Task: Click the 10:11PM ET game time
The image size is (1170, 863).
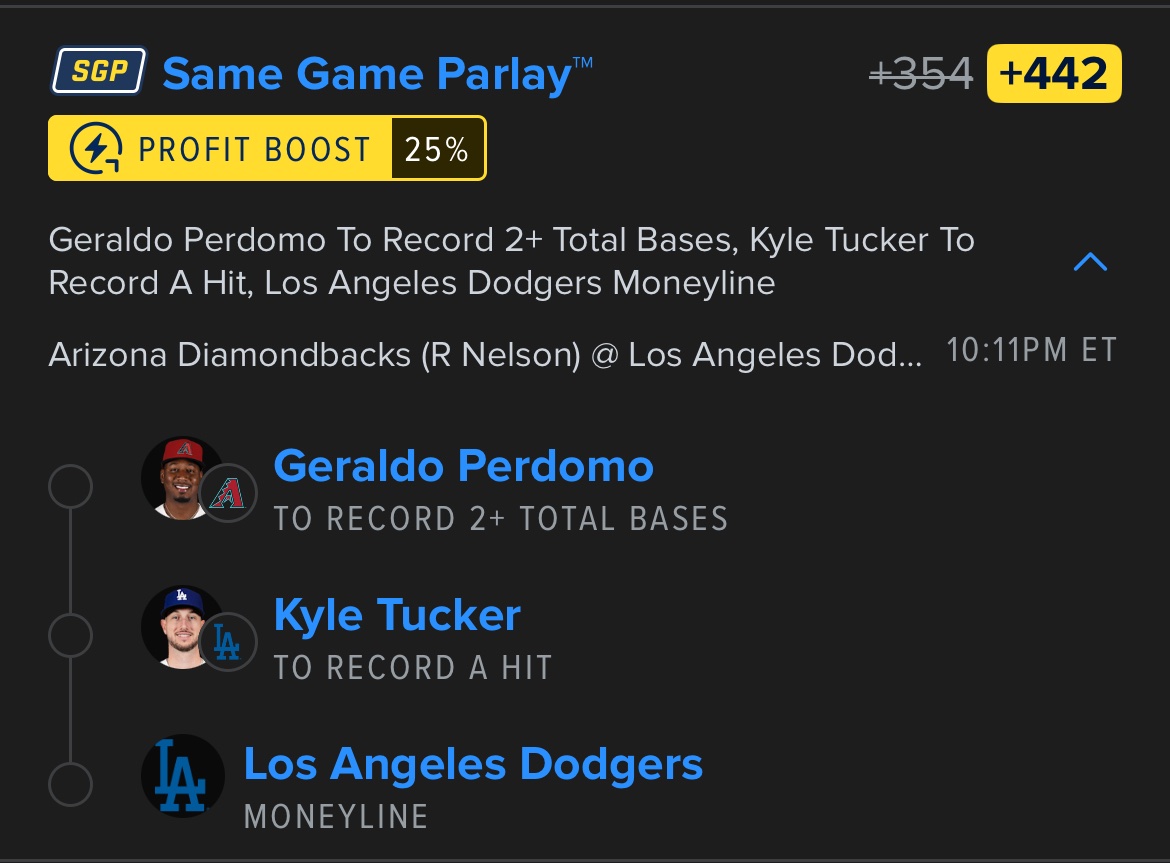Action: [x=1031, y=352]
